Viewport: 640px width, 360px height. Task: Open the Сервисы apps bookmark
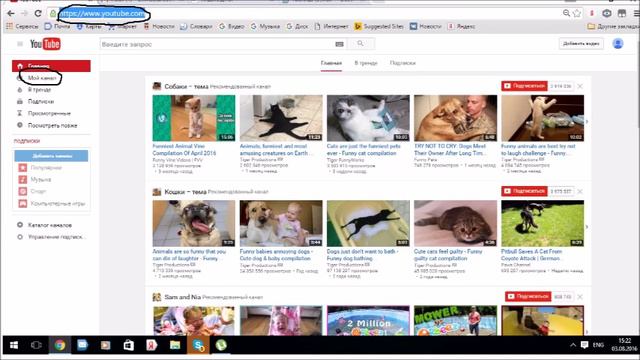(x=22, y=27)
